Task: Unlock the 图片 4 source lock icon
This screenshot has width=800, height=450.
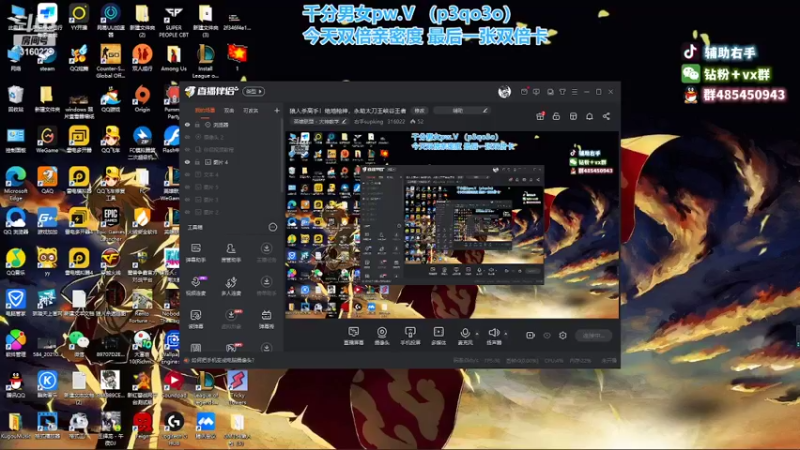Action: (197, 162)
